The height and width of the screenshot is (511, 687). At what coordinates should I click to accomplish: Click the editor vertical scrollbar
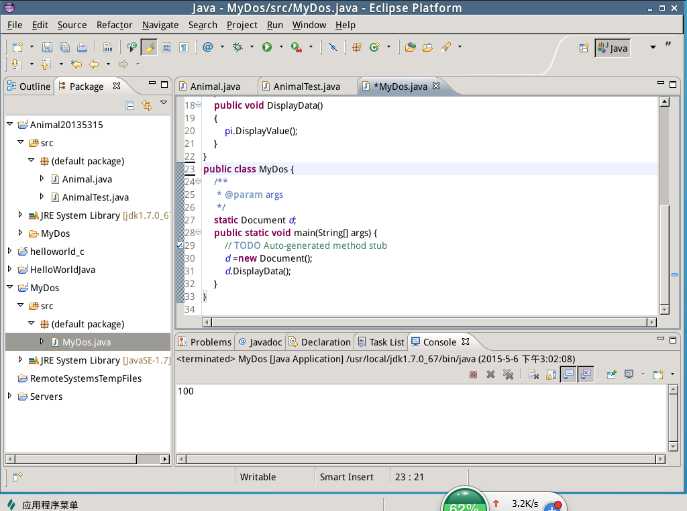tap(664, 205)
